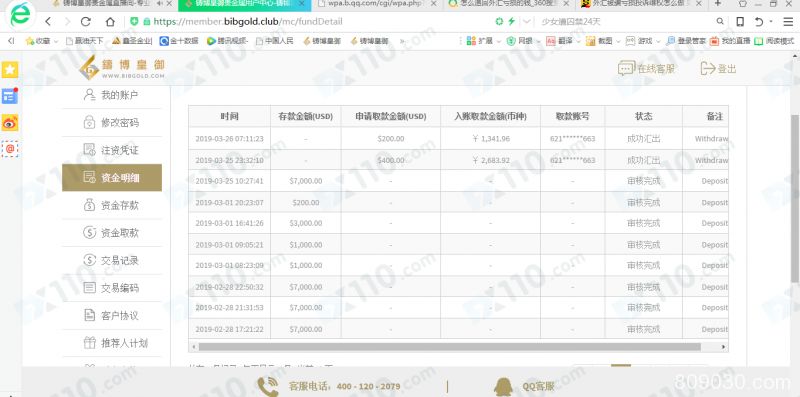Open 推荐人计划 in side menu
Image resolution: width=800 pixels, height=397 pixels.
112,343
